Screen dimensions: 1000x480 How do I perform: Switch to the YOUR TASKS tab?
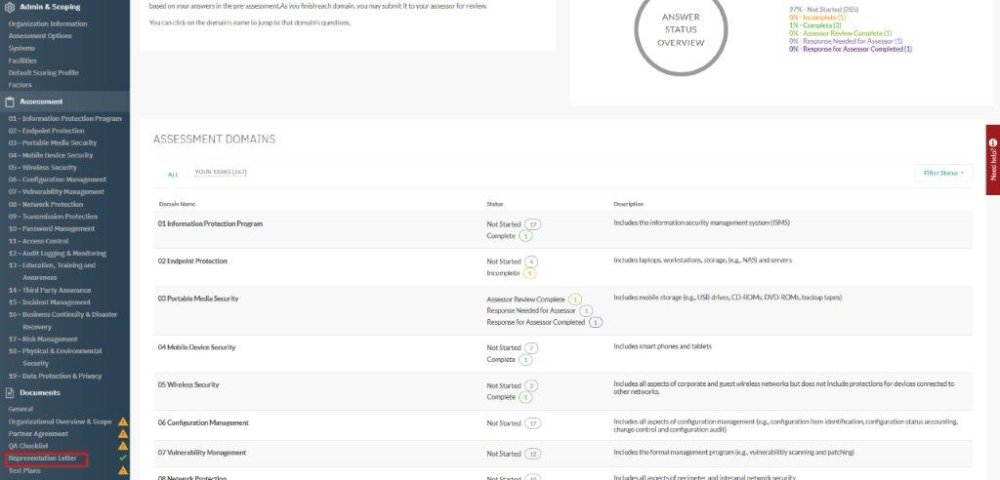click(221, 172)
